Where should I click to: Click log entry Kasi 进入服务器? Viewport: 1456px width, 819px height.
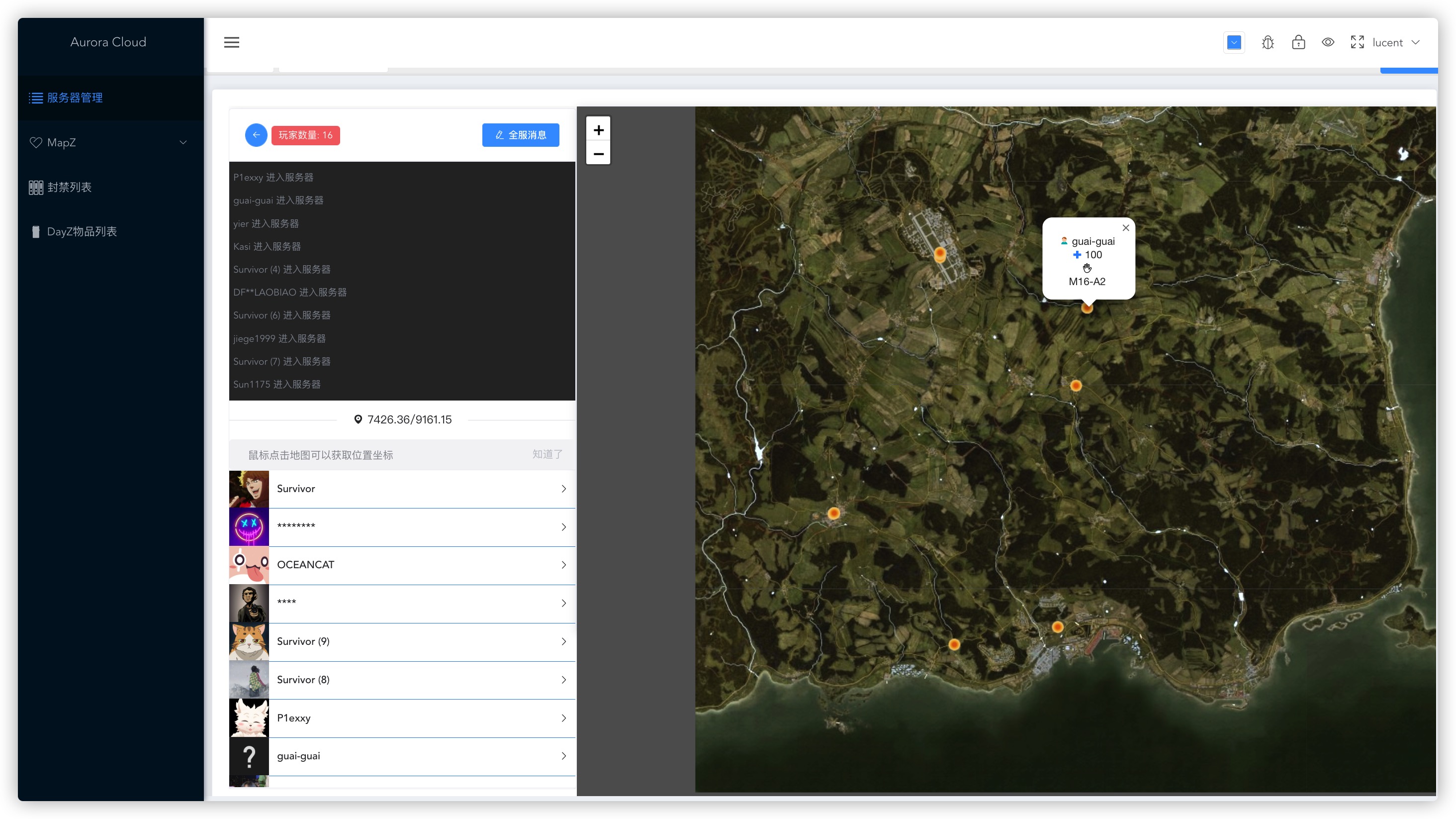(x=267, y=247)
